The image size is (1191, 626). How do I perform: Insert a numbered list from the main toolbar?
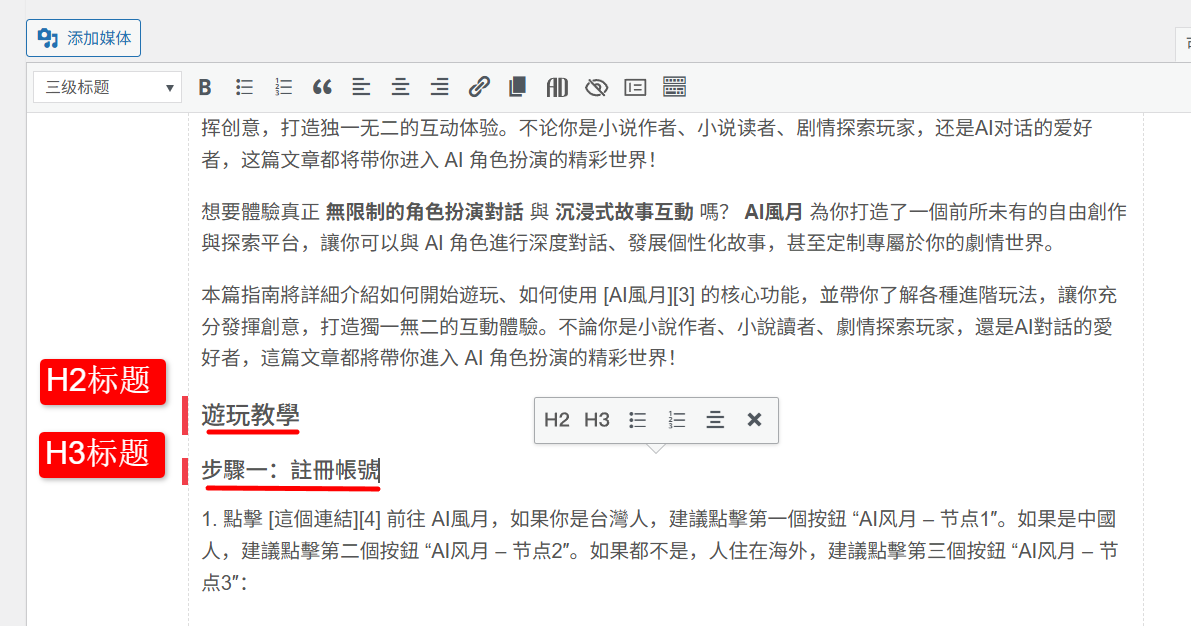point(283,87)
